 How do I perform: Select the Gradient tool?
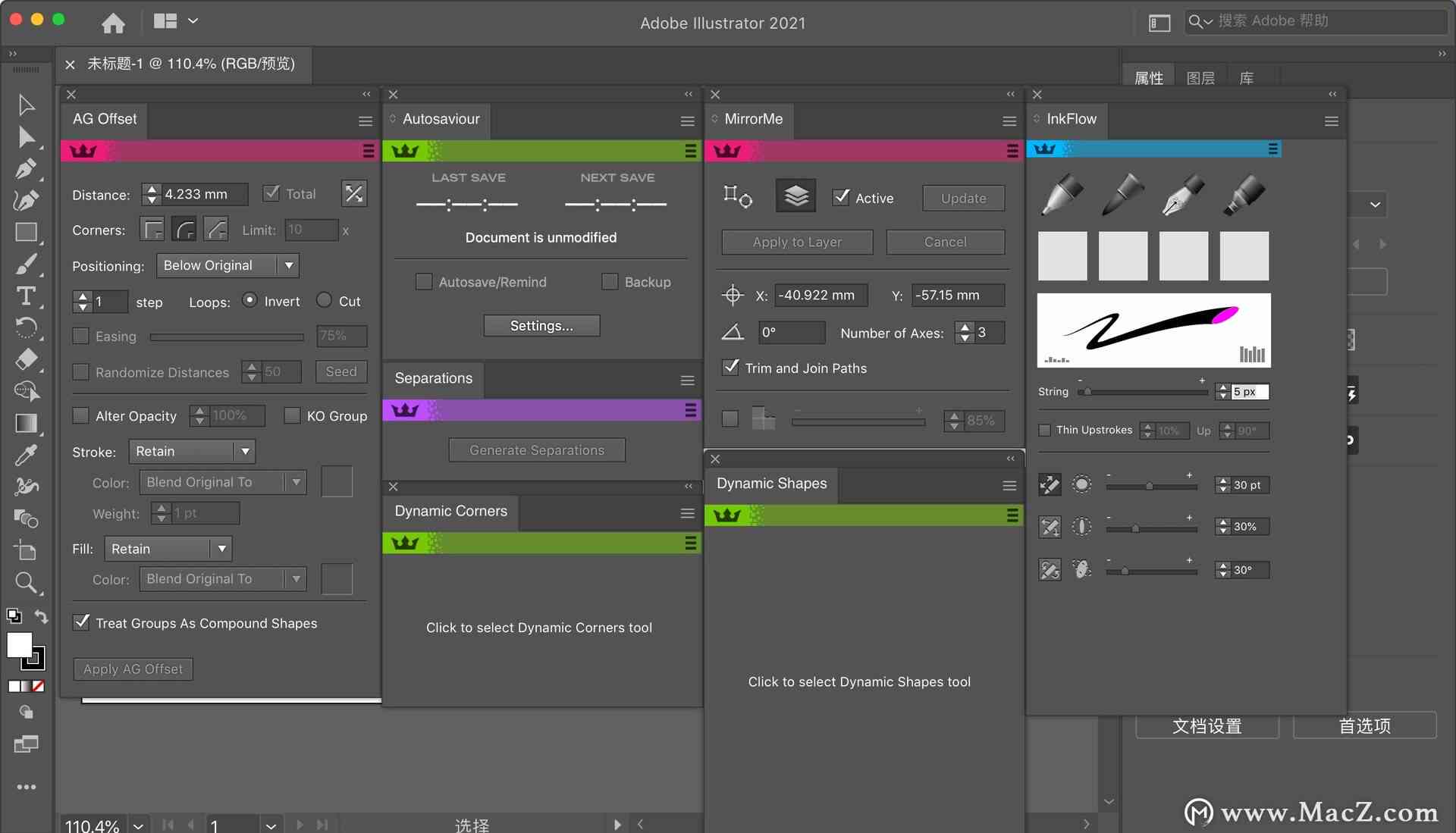point(27,423)
